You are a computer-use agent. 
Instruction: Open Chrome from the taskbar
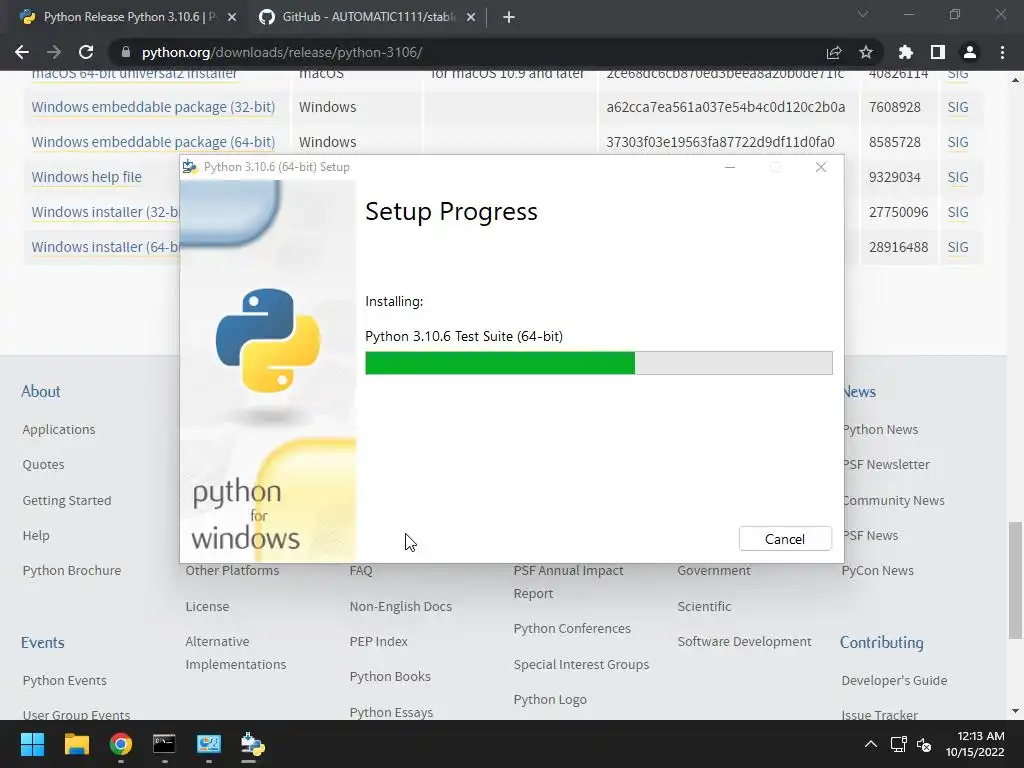[x=121, y=744]
